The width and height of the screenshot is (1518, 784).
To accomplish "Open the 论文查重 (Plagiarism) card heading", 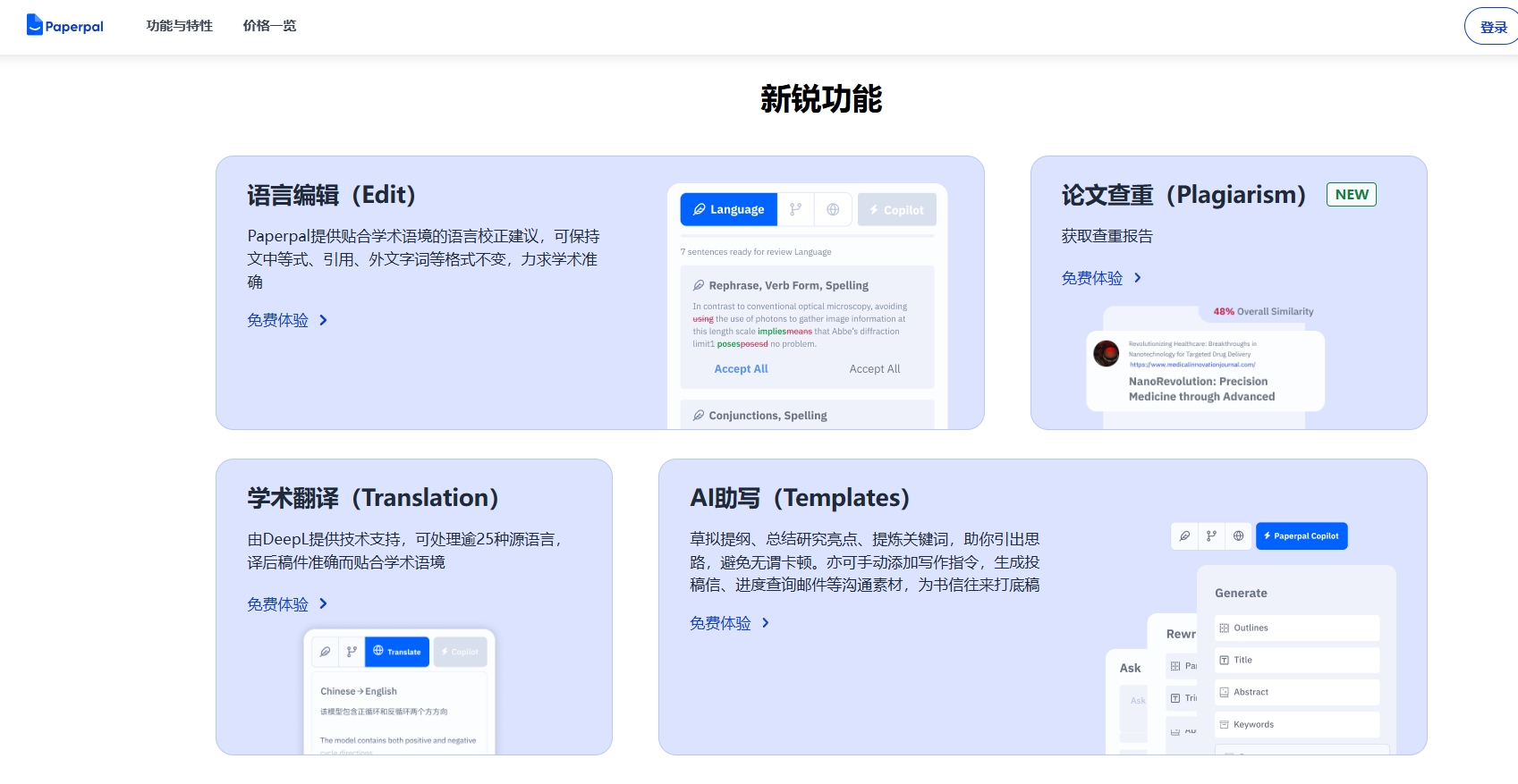I will click(x=1183, y=195).
